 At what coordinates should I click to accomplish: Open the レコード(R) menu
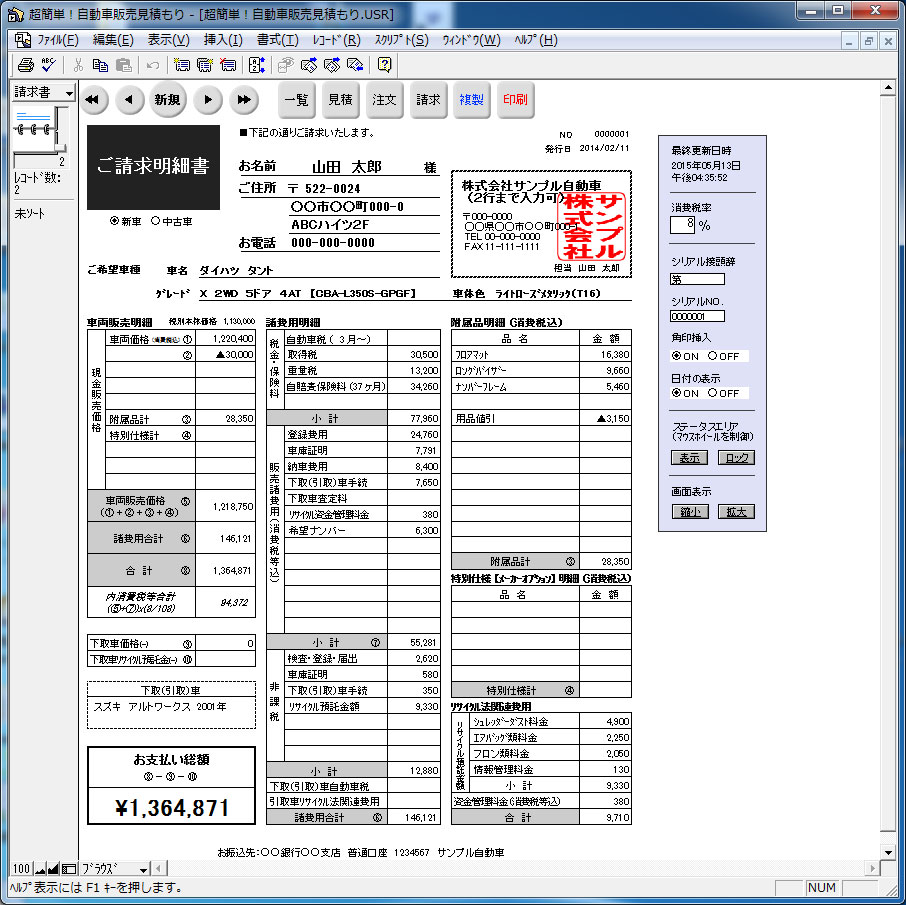336,40
